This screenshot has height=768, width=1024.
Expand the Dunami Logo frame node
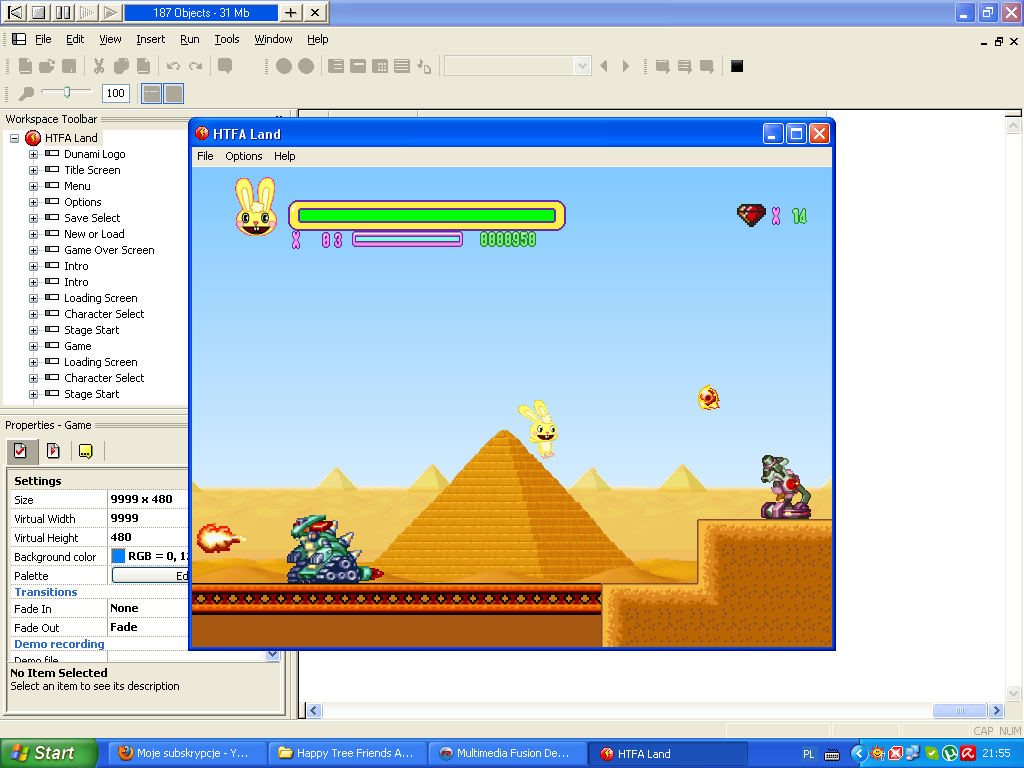(x=33, y=154)
